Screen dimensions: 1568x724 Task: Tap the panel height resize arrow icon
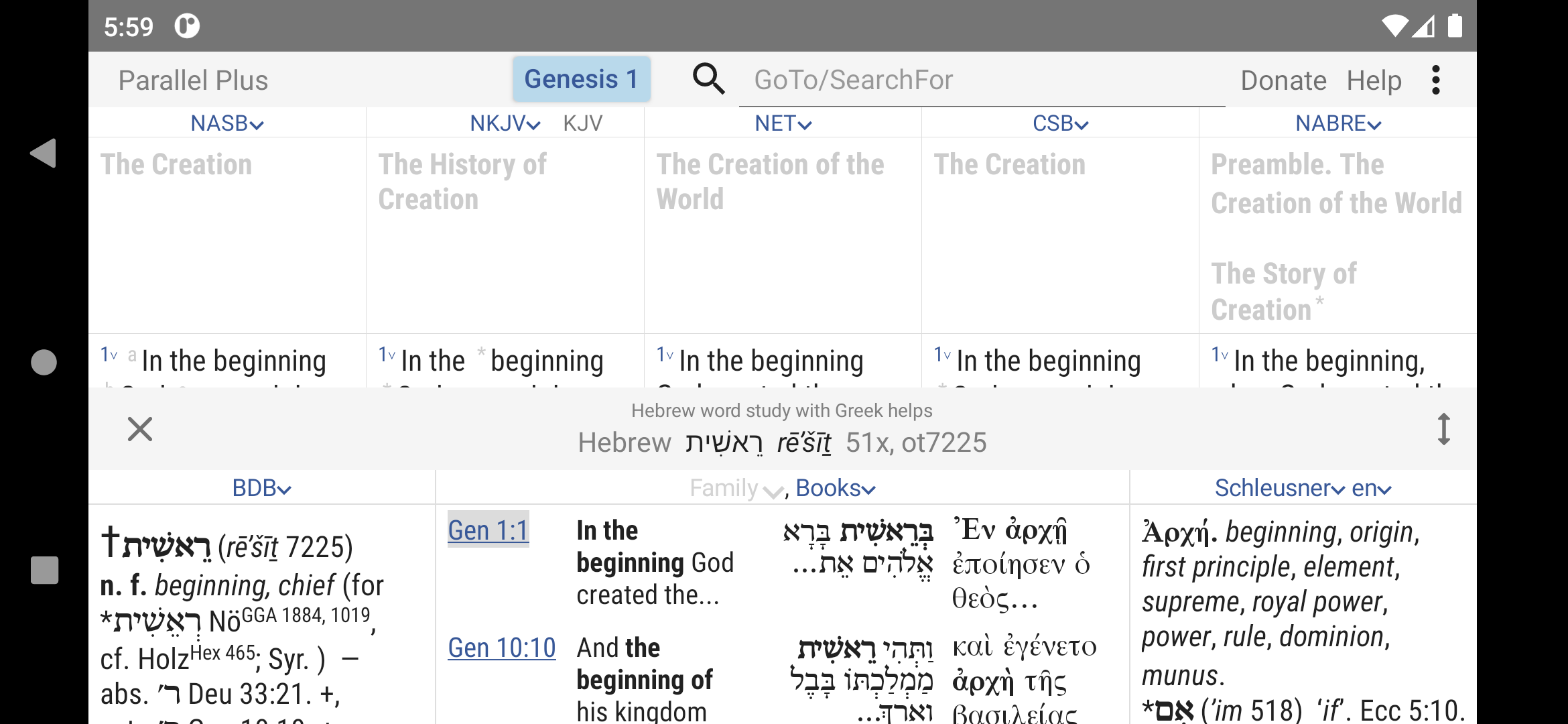pyautogui.click(x=1444, y=429)
